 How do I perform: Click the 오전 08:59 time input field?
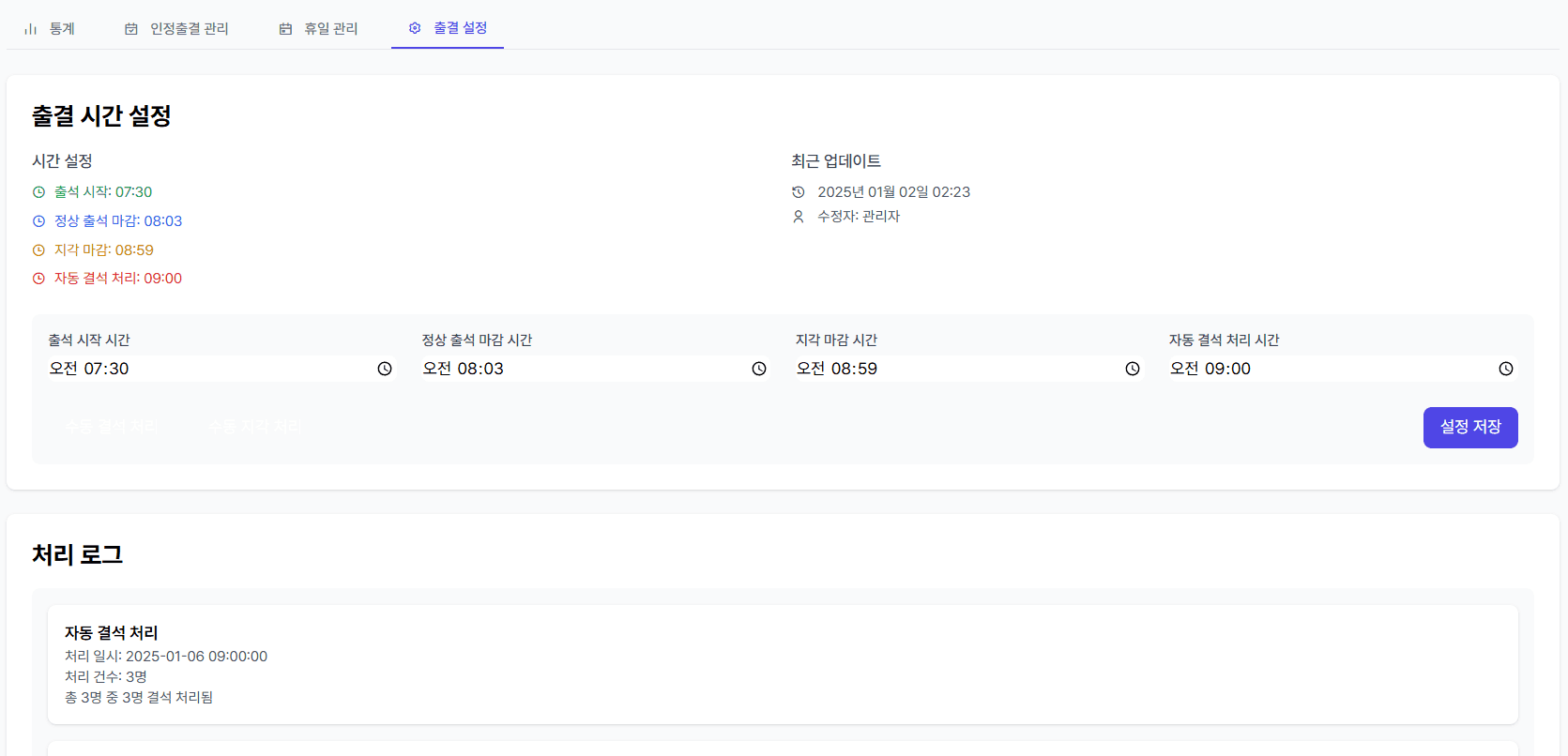pyautogui.click(x=952, y=369)
